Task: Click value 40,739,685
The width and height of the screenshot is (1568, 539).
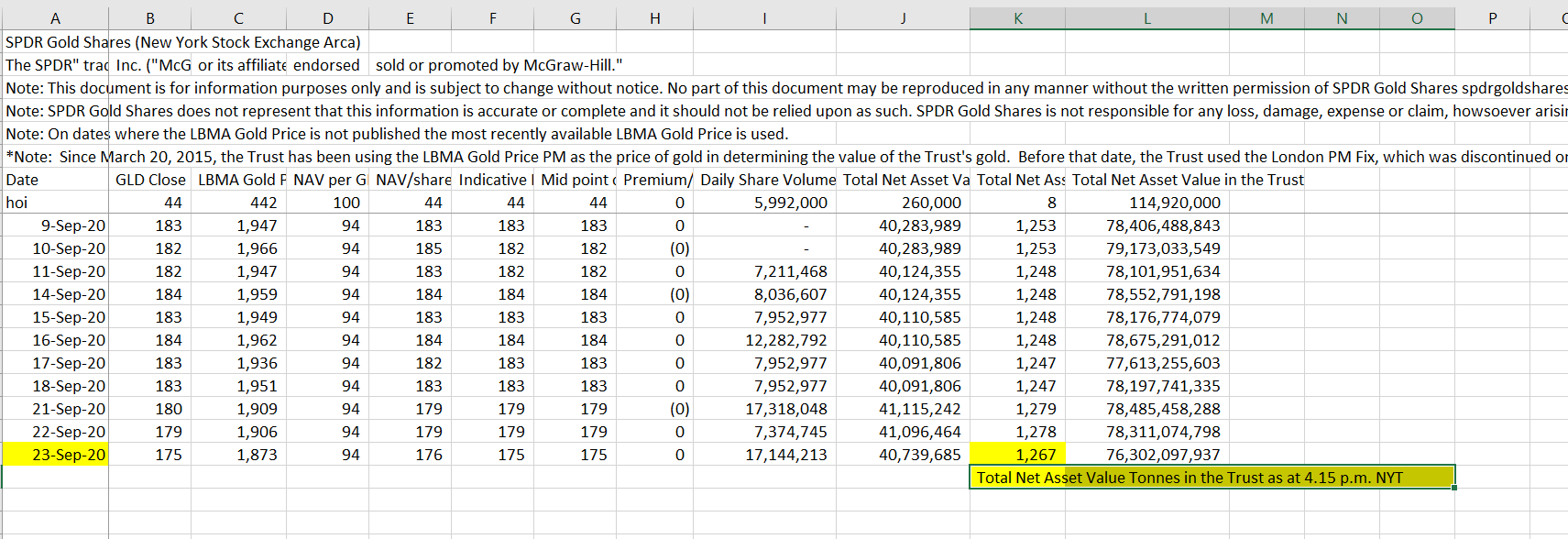Action: (x=903, y=455)
